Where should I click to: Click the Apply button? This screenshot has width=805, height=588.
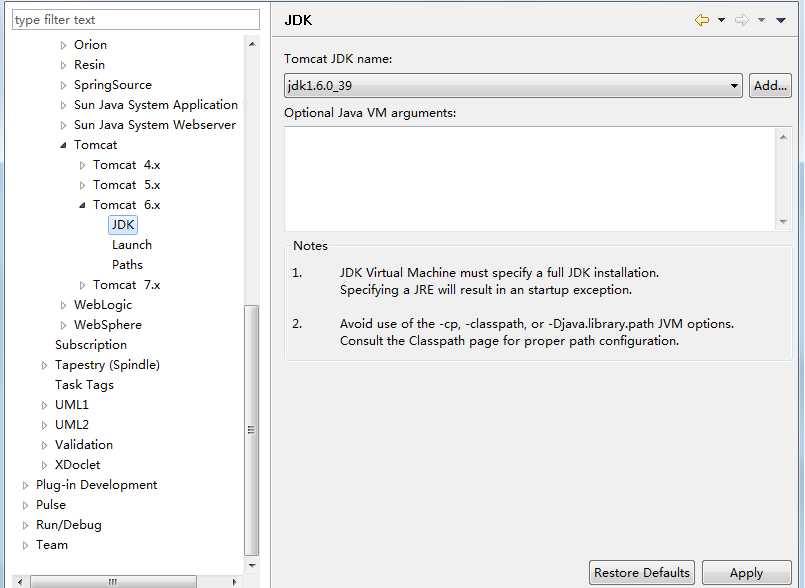coord(746,572)
